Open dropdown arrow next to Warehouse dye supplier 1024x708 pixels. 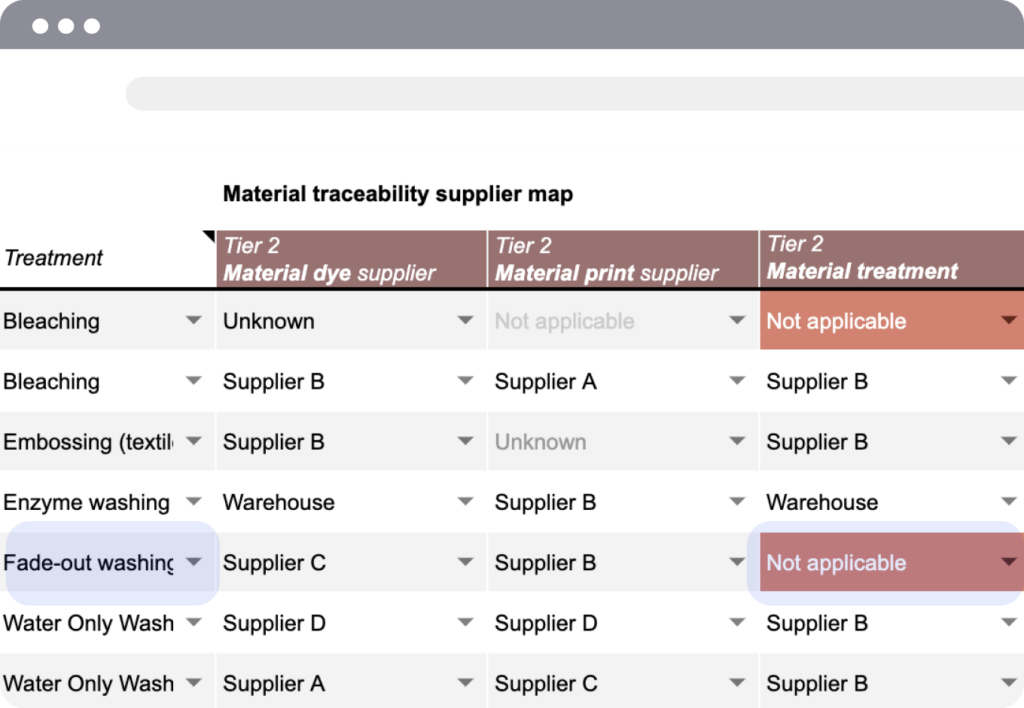coord(465,502)
